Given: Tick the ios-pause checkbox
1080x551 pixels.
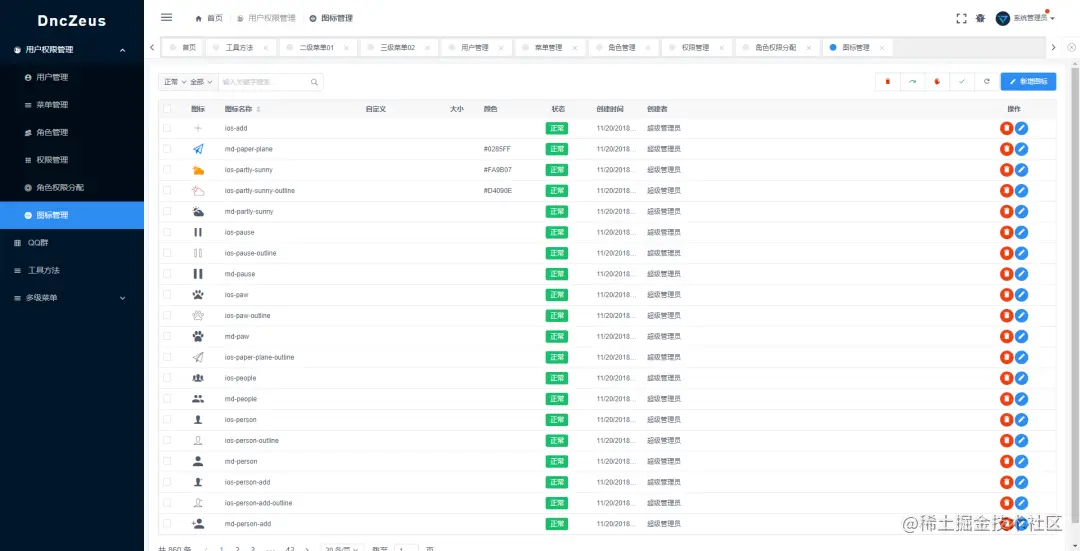Looking at the screenshot, I should point(167,232).
